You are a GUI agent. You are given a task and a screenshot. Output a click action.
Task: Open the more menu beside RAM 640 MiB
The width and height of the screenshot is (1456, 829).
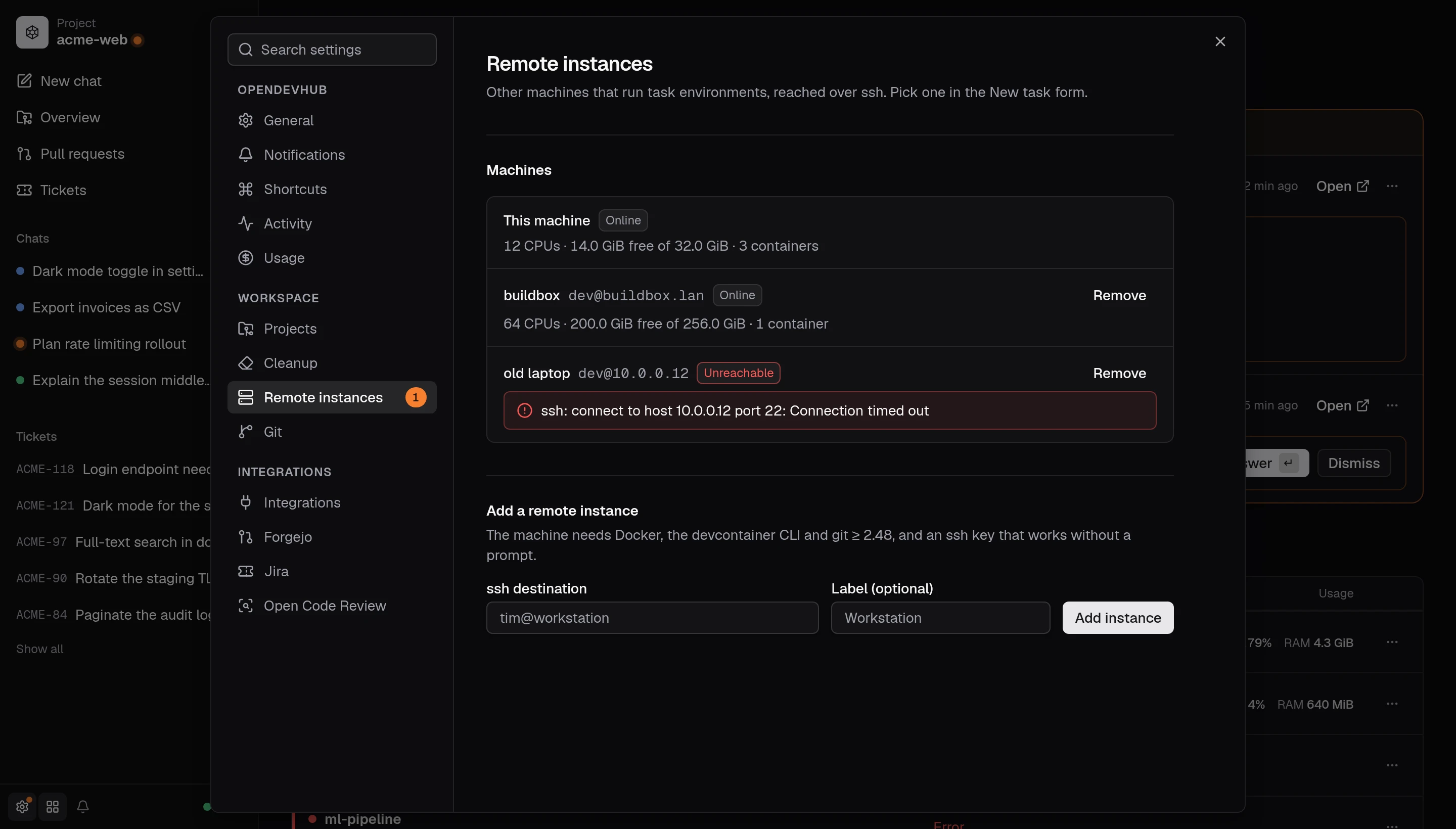point(1392,704)
